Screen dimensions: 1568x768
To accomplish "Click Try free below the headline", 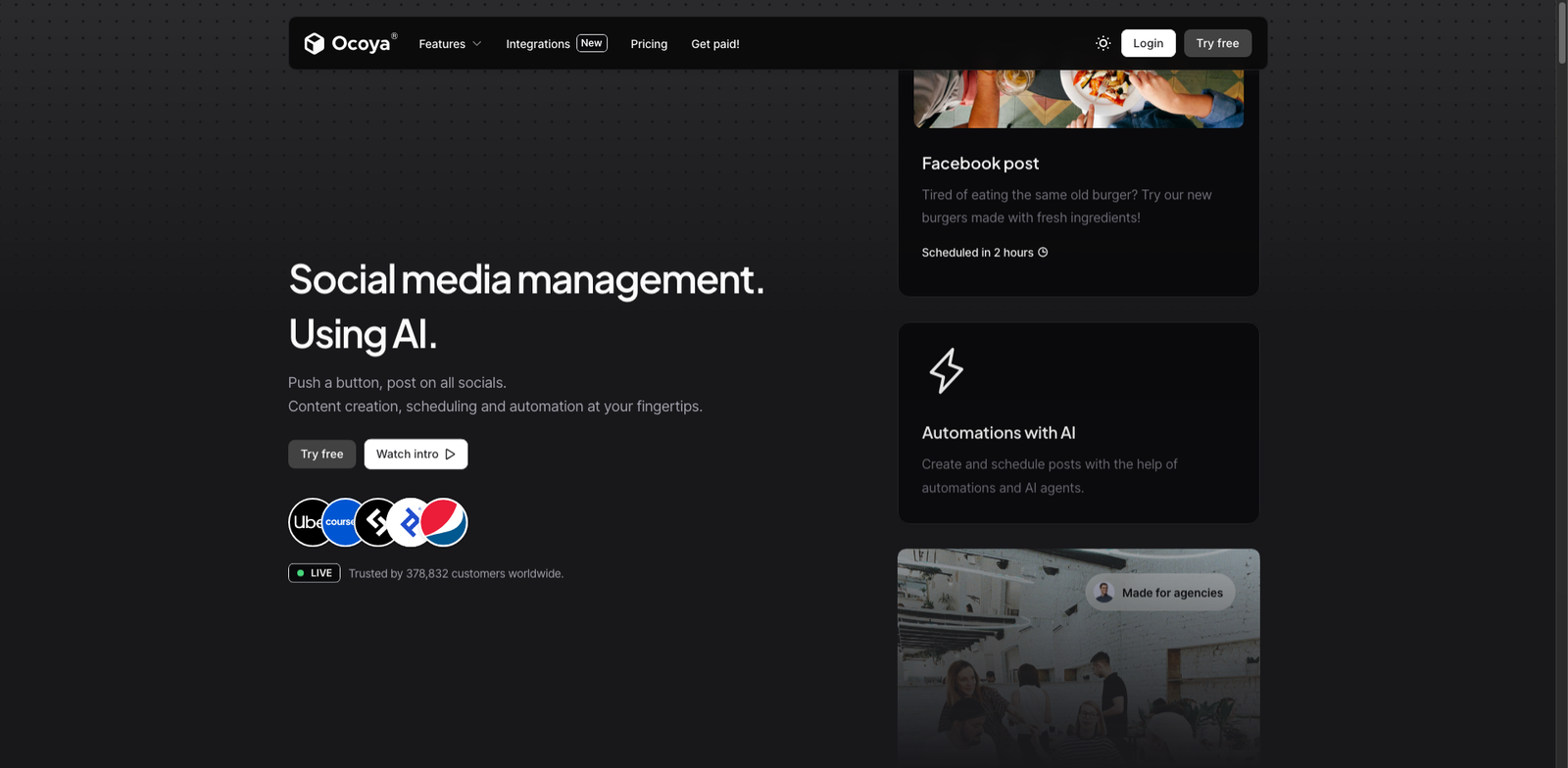I will coord(321,454).
